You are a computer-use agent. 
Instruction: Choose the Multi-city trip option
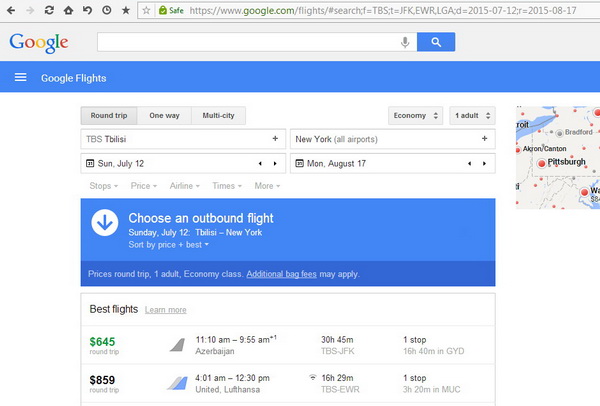coord(217,115)
